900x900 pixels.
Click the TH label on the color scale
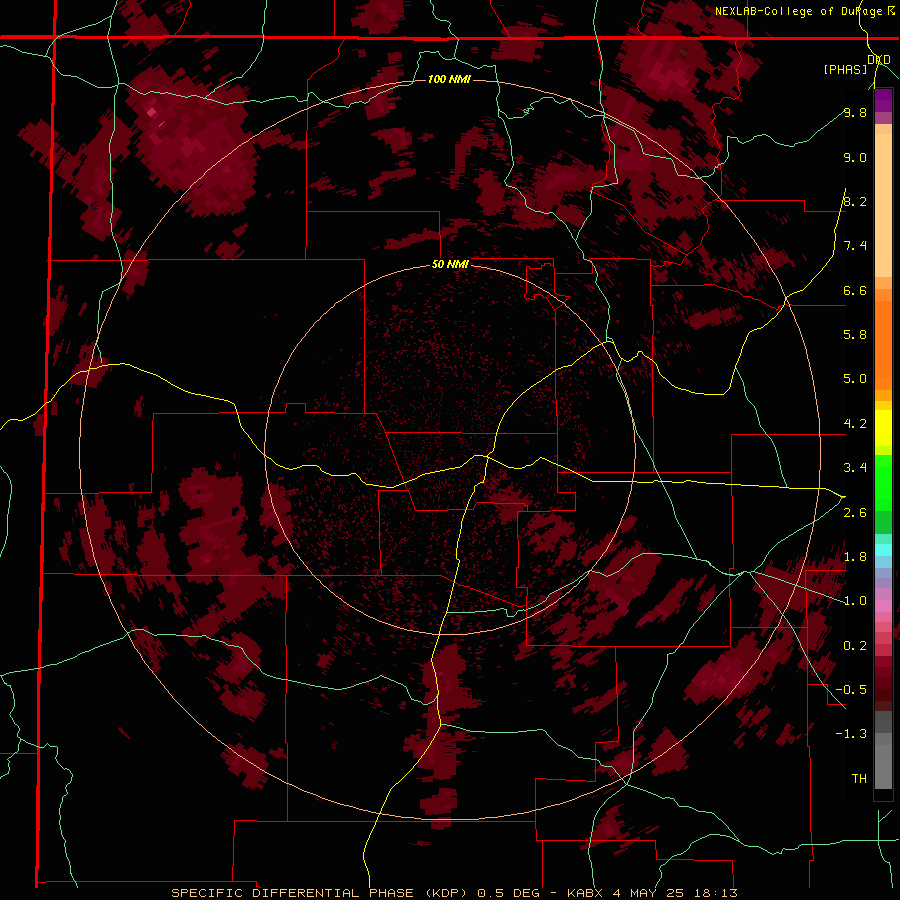859,779
